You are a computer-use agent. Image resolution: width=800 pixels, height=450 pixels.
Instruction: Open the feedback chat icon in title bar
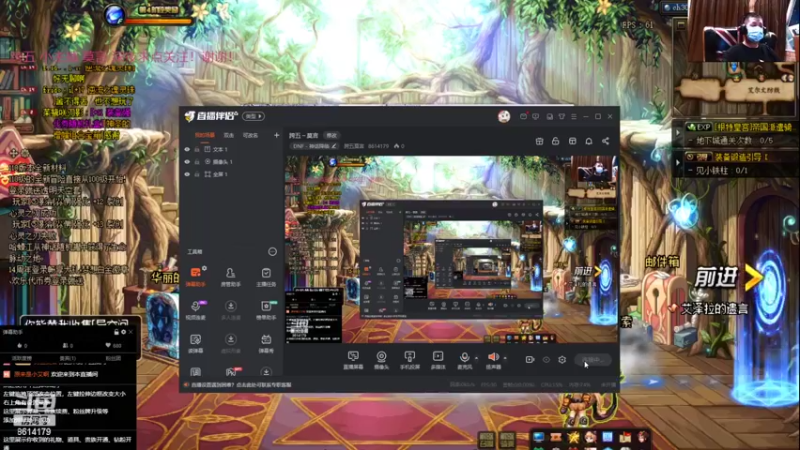click(x=536, y=116)
